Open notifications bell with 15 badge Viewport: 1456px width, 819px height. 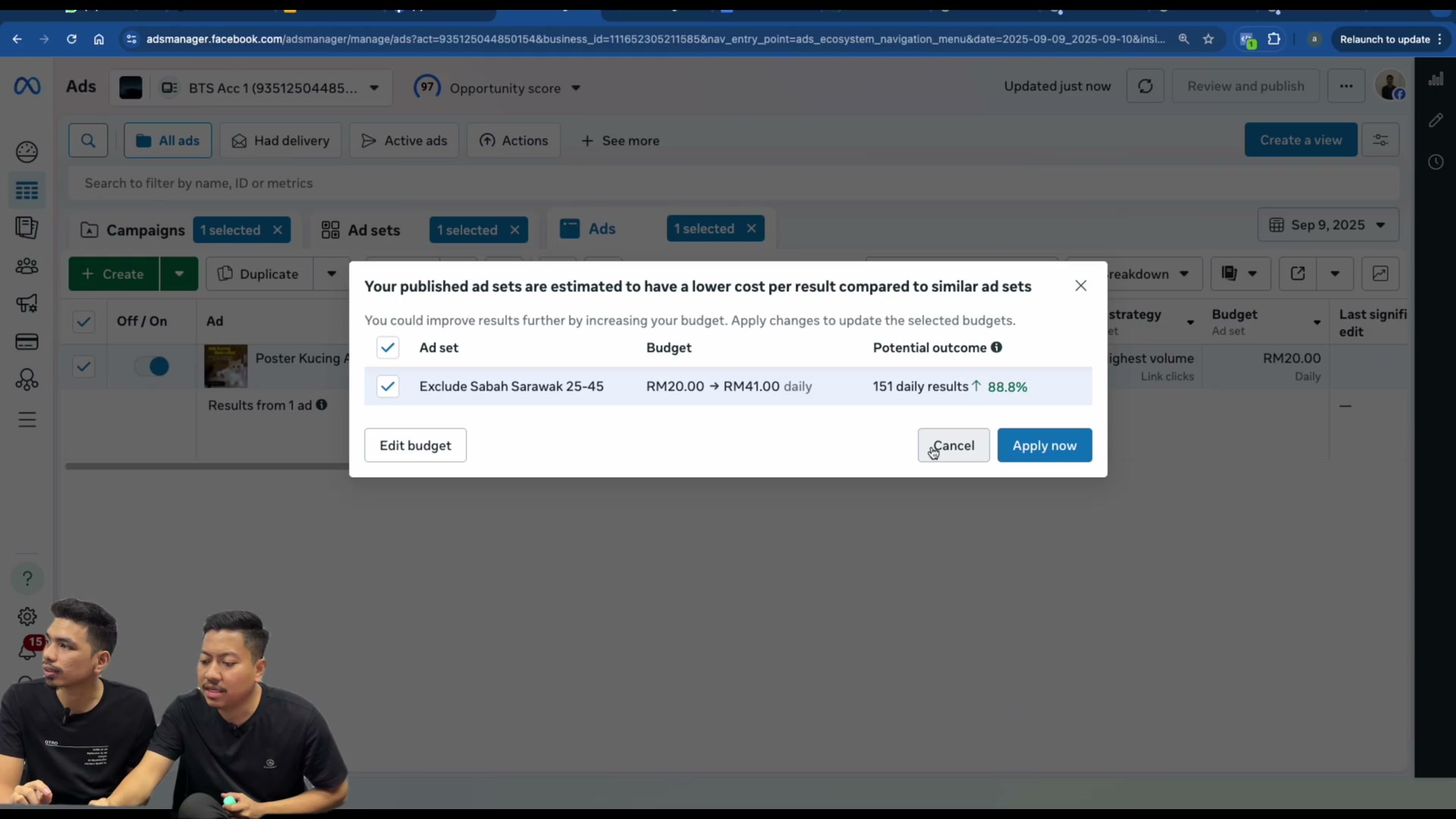pos(28,650)
